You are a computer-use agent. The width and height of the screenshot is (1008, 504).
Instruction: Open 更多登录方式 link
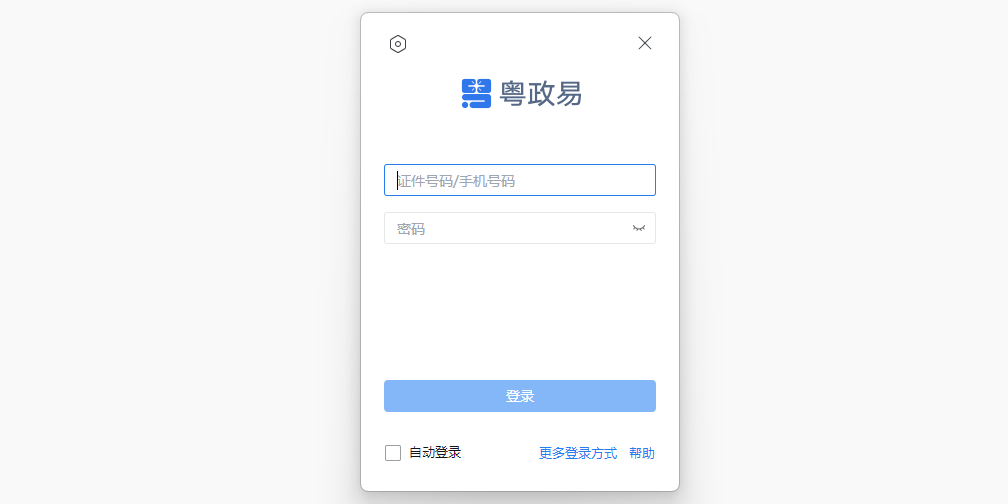click(578, 453)
